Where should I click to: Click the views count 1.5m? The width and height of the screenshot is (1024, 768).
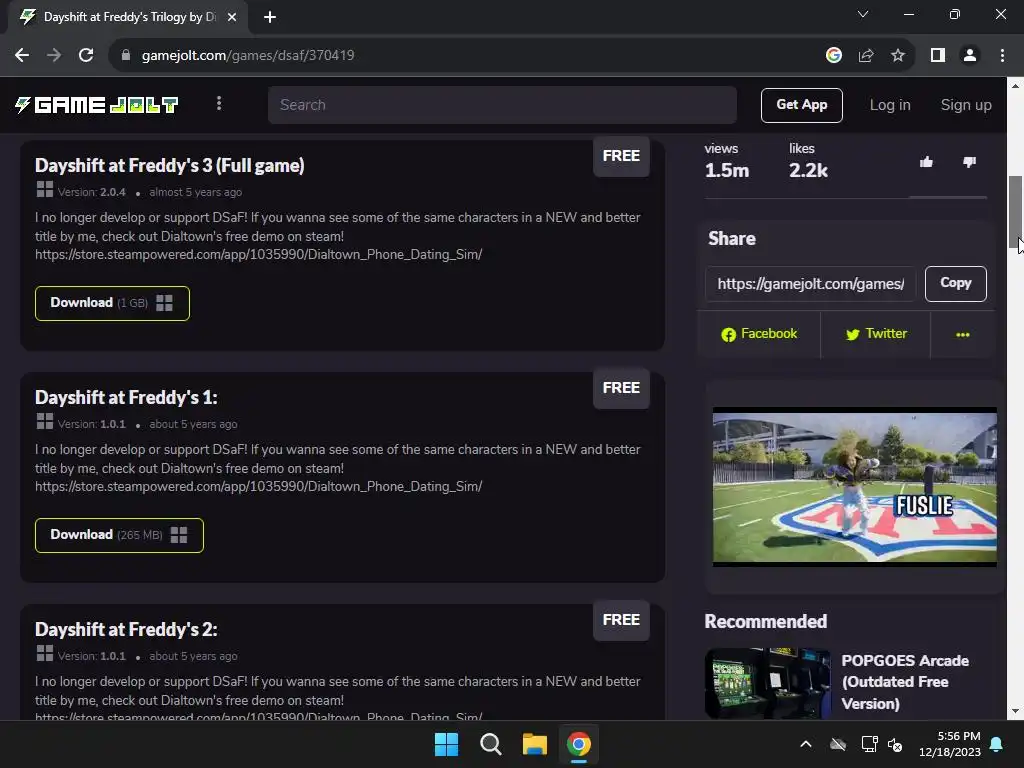point(726,170)
